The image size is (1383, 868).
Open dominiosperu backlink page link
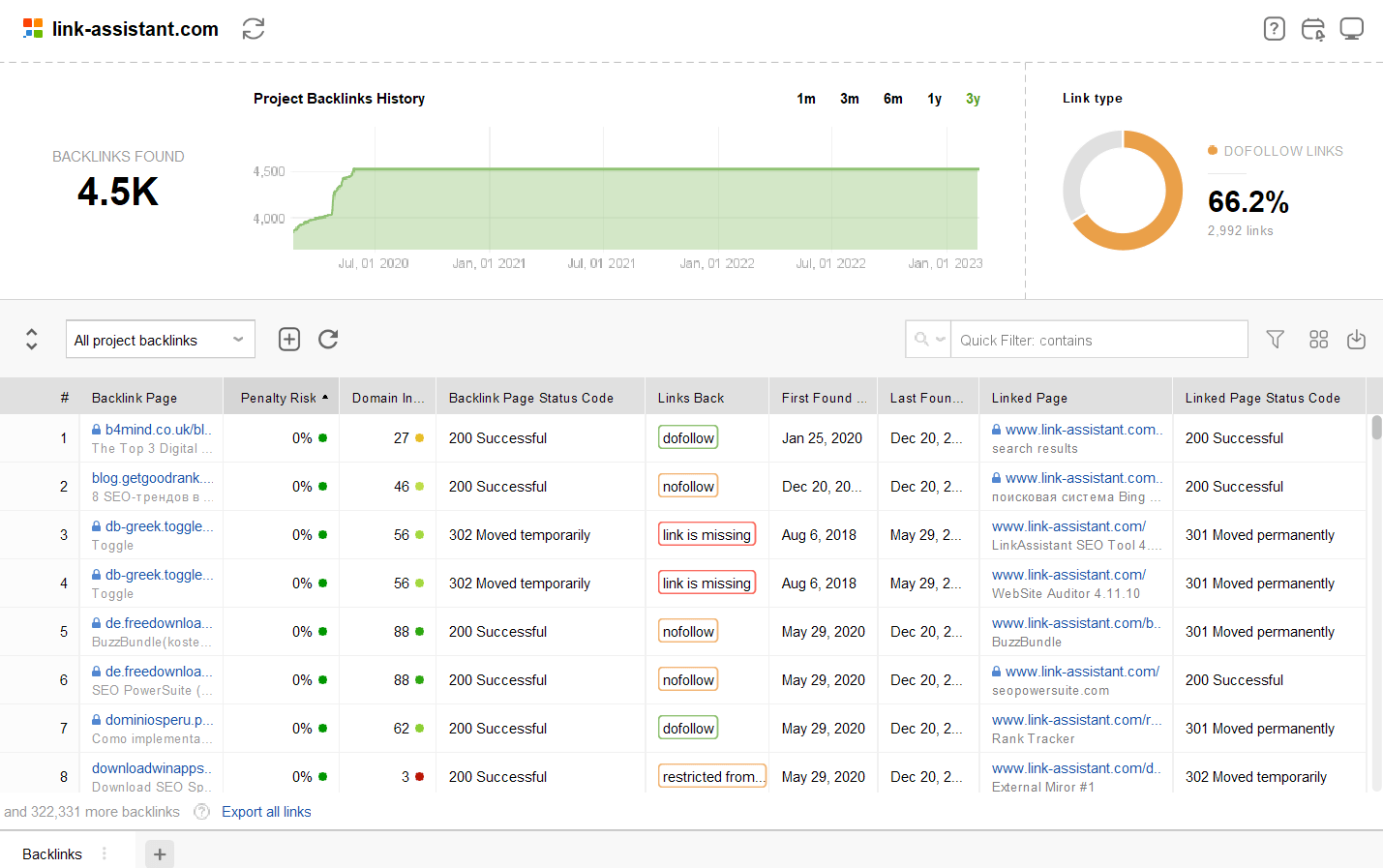pos(160,720)
